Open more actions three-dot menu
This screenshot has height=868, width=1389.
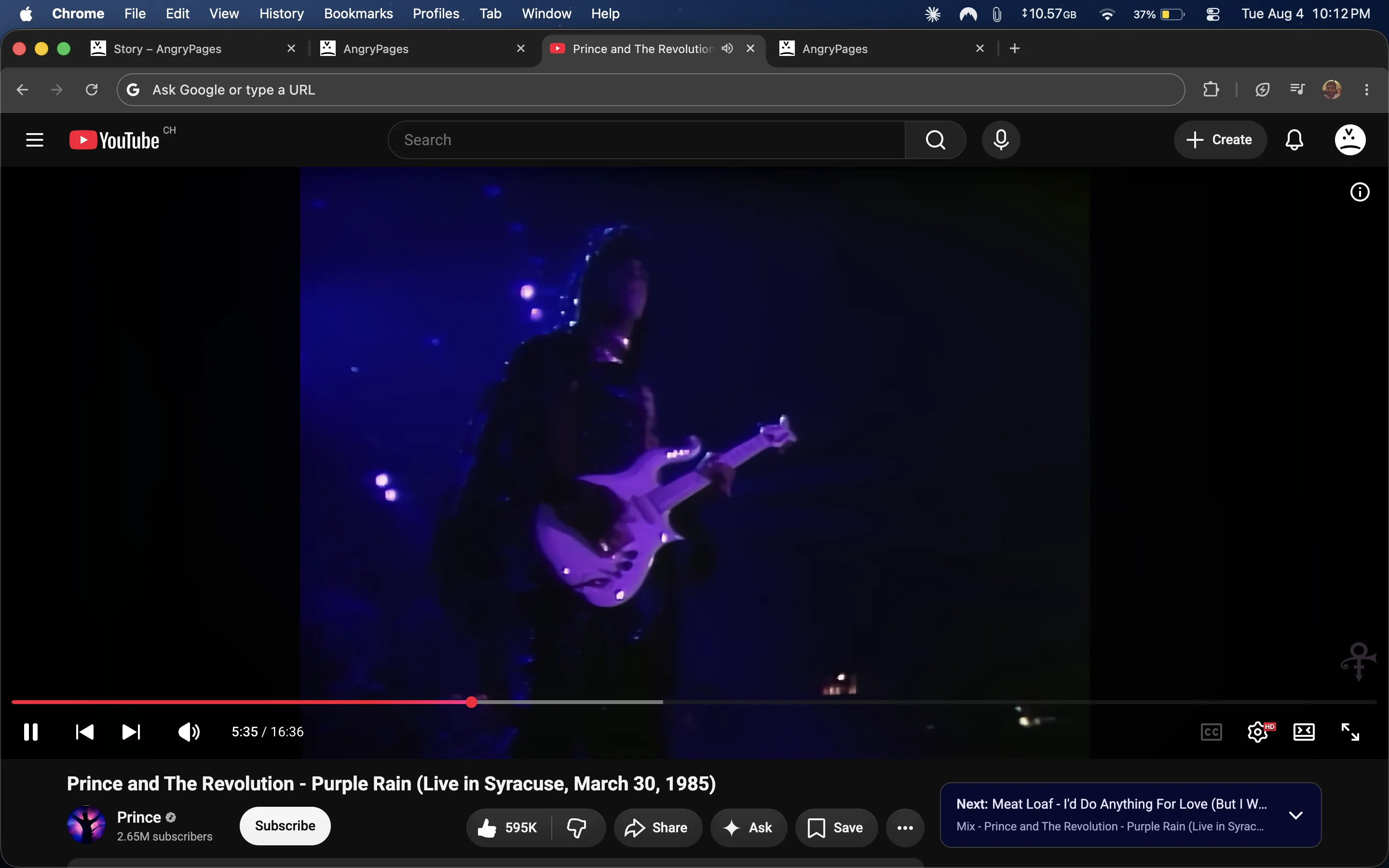click(905, 827)
